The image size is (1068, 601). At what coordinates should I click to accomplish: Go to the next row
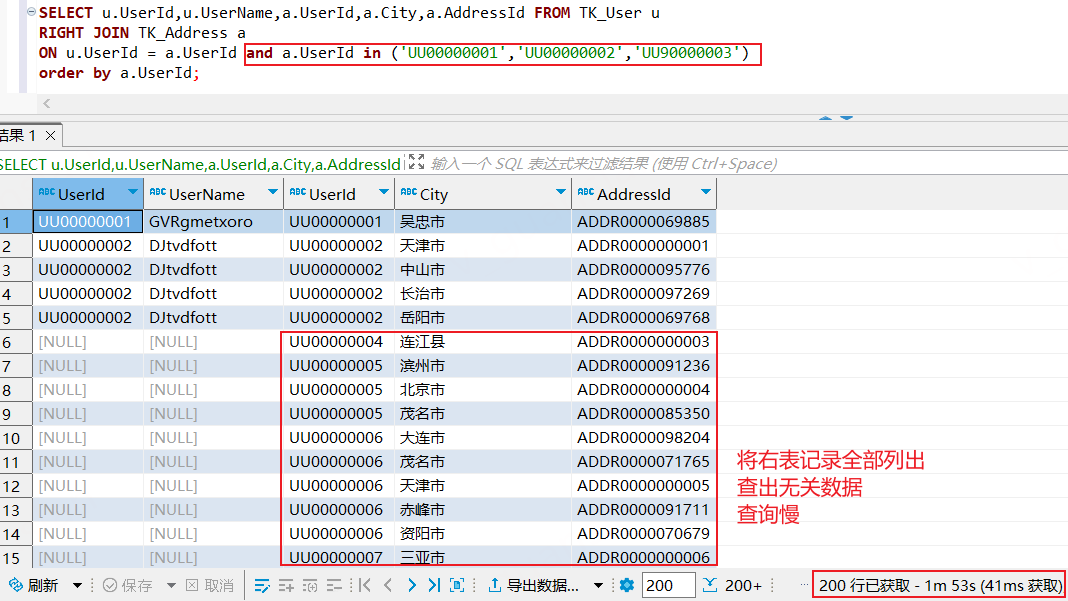point(411,585)
